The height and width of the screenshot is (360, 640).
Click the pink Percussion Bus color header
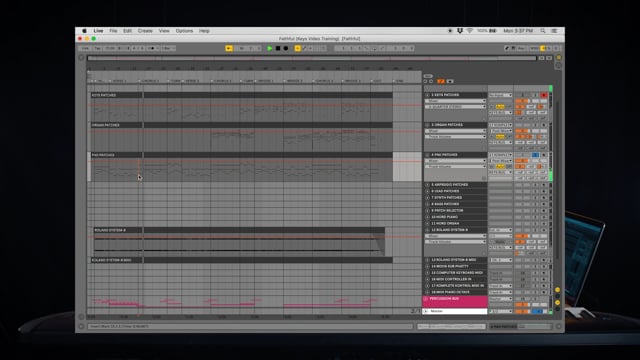[x=455, y=301]
